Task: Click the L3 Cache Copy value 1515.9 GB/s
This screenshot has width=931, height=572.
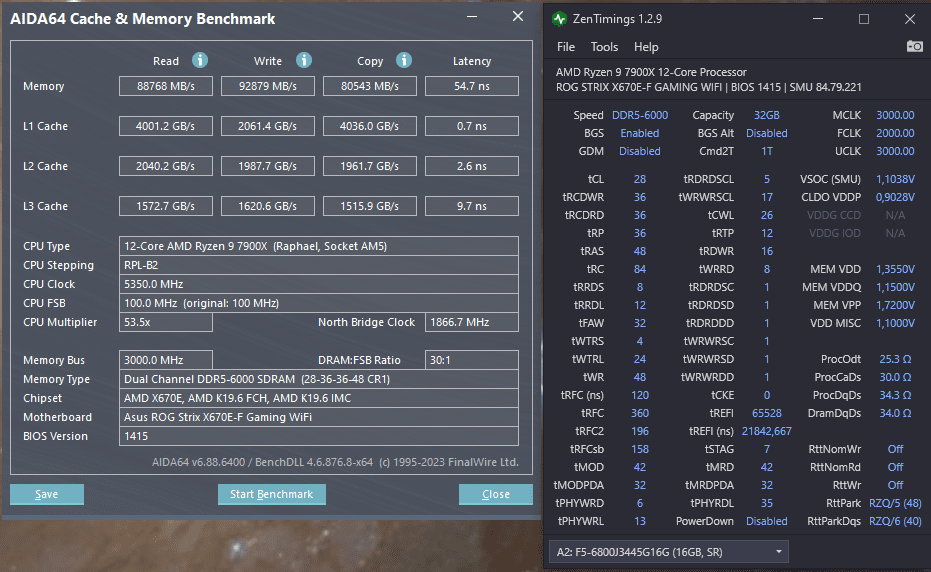Action: [x=370, y=206]
